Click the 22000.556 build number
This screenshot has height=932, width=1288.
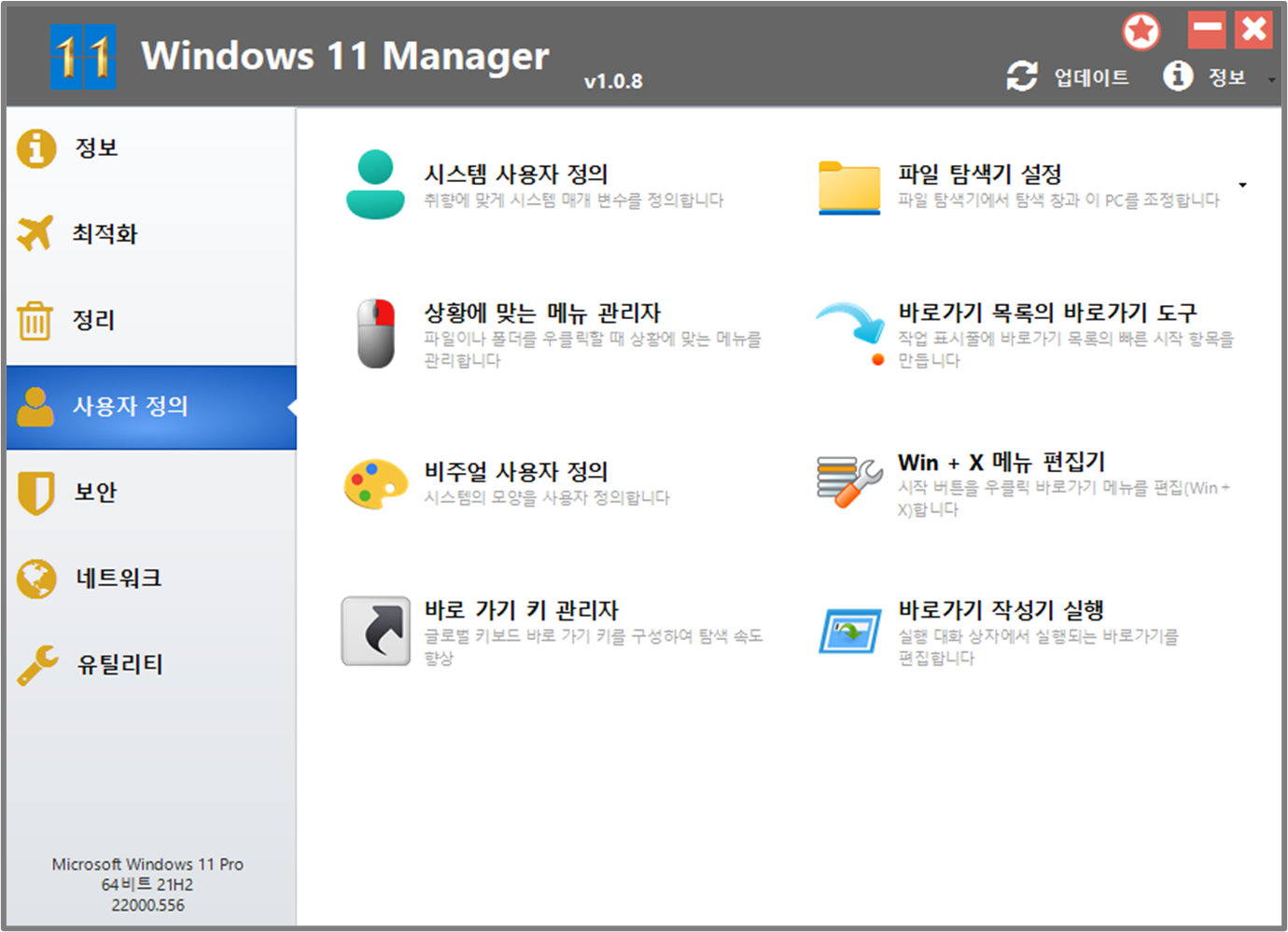[x=147, y=906]
